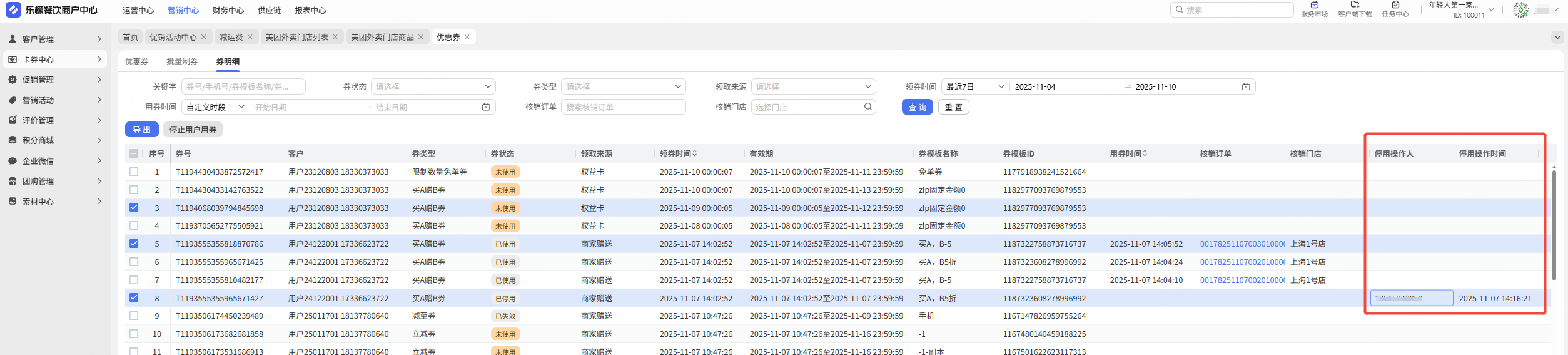This screenshot has height=355, width=1568.
Task: Check row 4 coupon checkbox
Action: [134, 225]
